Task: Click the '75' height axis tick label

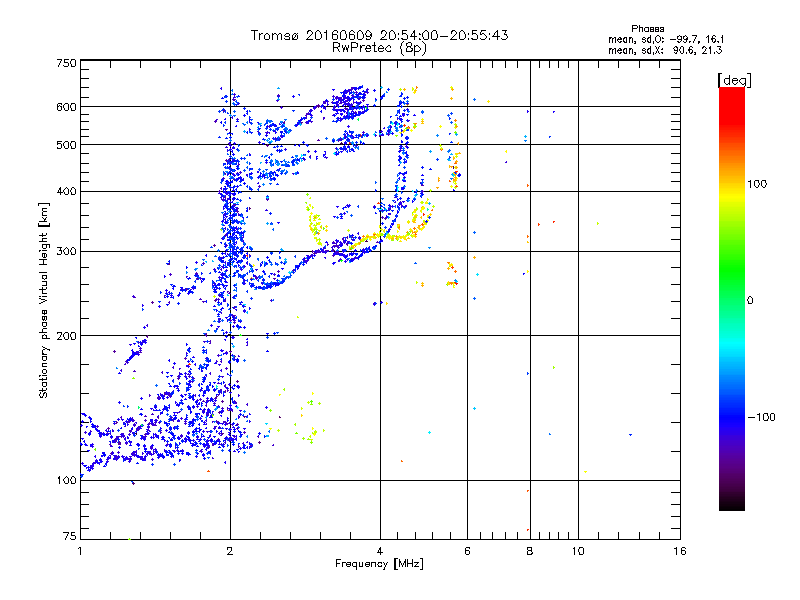Action: (x=70, y=536)
